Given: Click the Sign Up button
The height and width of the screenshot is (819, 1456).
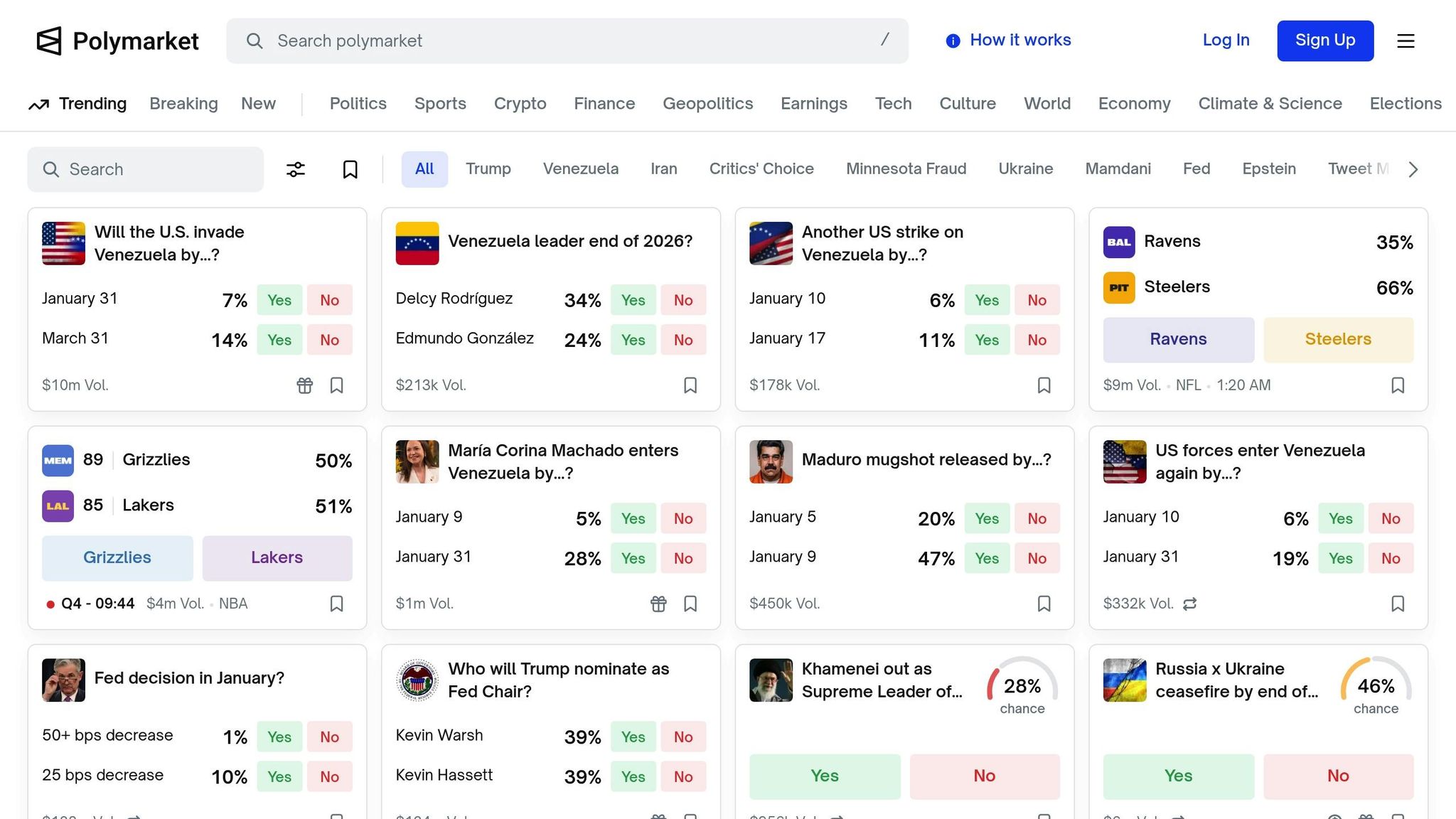Looking at the screenshot, I should pyautogui.click(x=1324, y=41).
